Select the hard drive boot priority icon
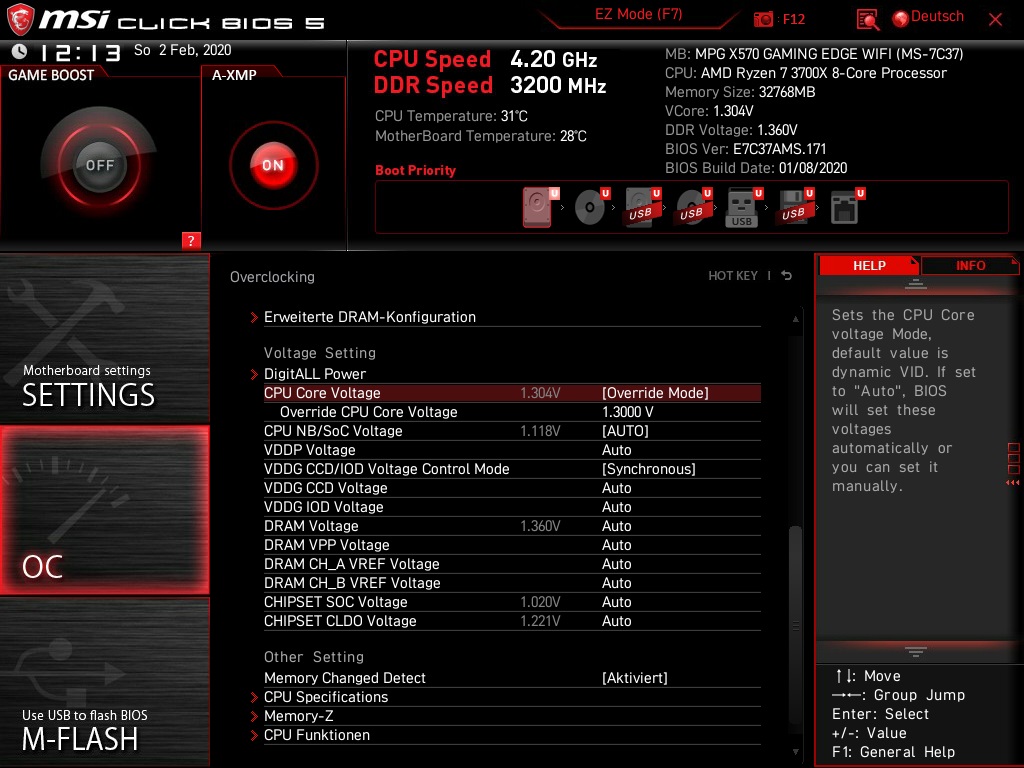This screenshot has width=1024, height=768. (x=537, y=207)
